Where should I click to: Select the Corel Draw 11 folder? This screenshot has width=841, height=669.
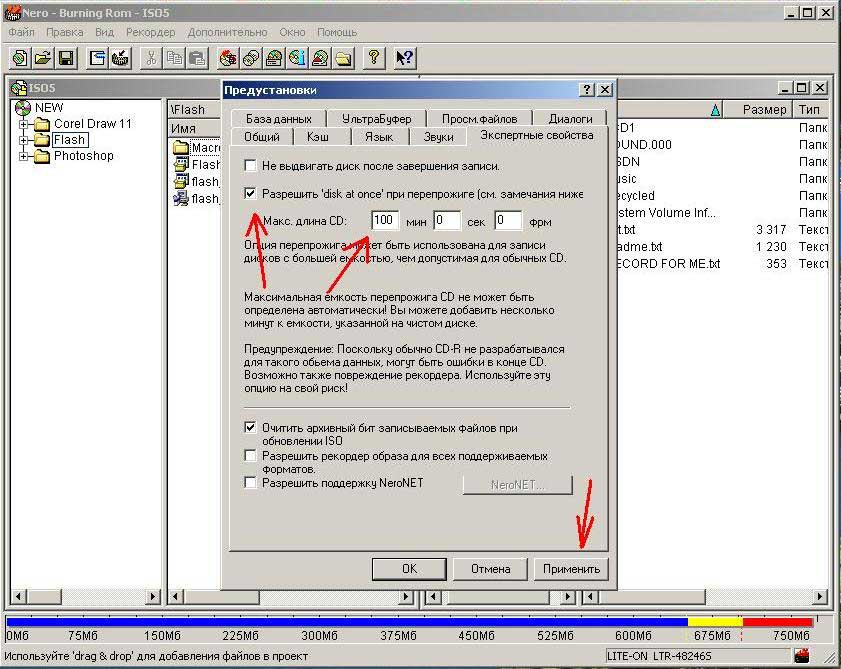[92, 124]
